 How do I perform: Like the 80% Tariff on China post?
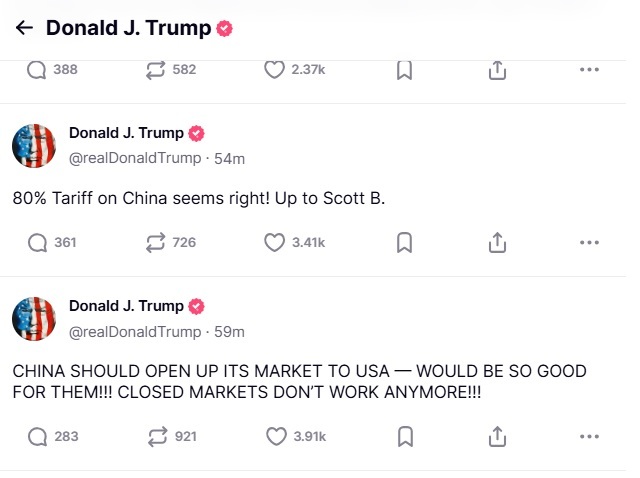[275, 242]
